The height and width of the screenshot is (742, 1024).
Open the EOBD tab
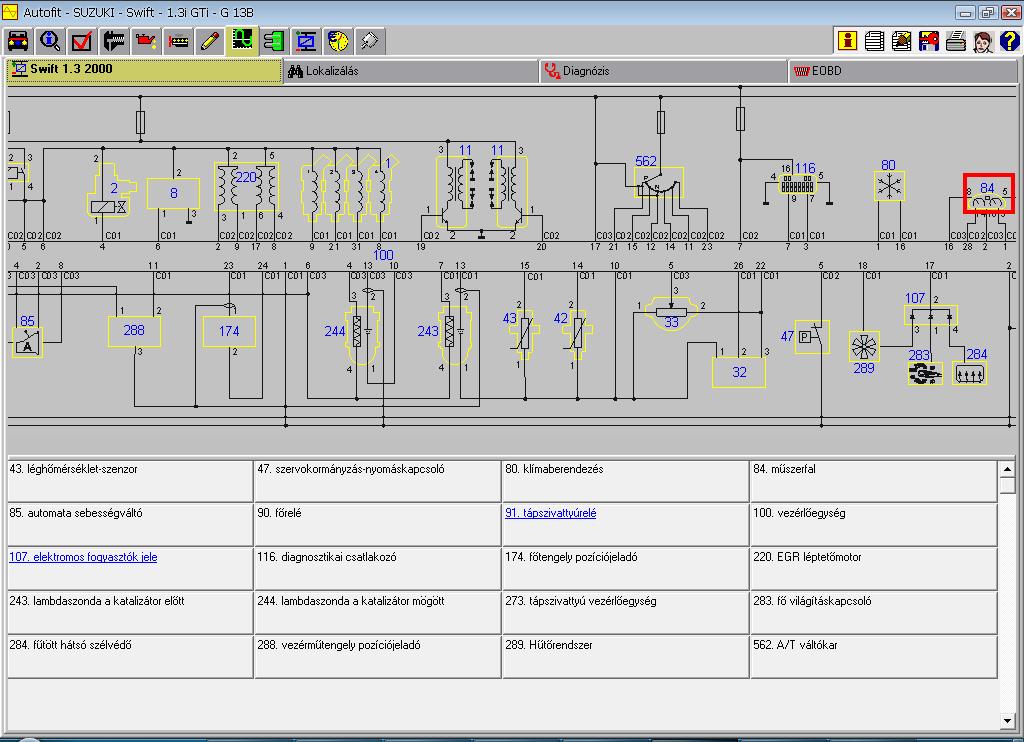(x=903, y=71)
